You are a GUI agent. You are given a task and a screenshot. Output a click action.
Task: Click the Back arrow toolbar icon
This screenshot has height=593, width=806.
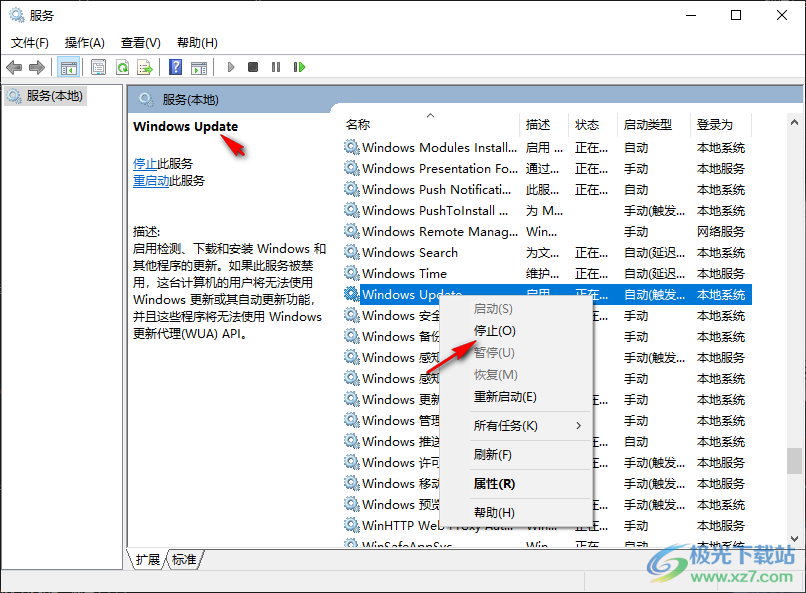(14, 67)
